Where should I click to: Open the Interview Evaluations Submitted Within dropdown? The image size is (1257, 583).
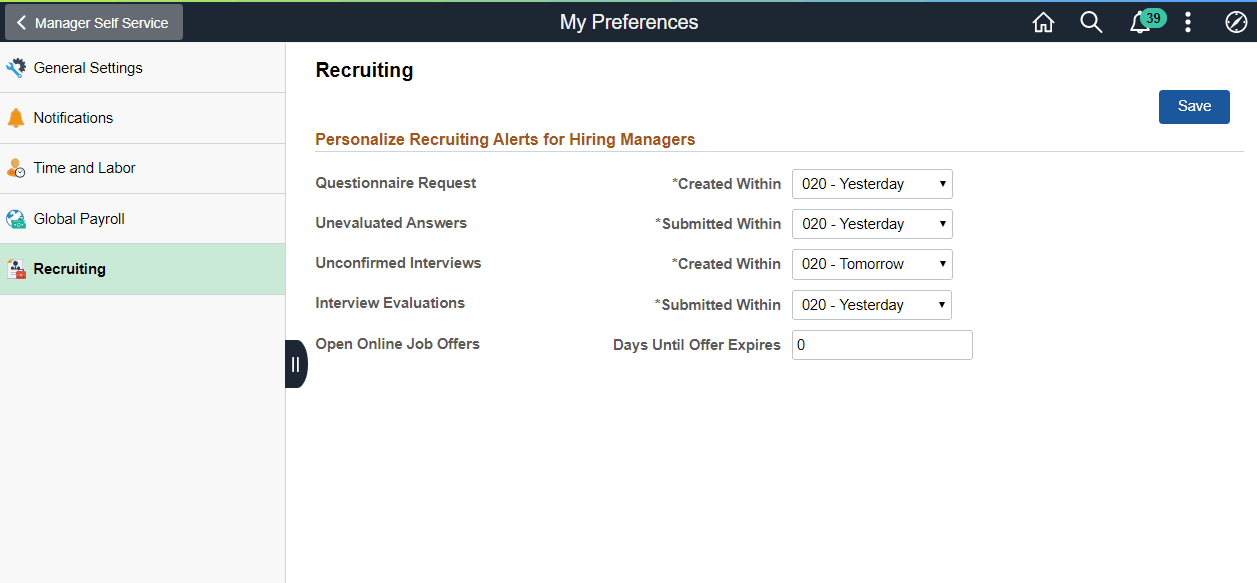tap(871, 304)
